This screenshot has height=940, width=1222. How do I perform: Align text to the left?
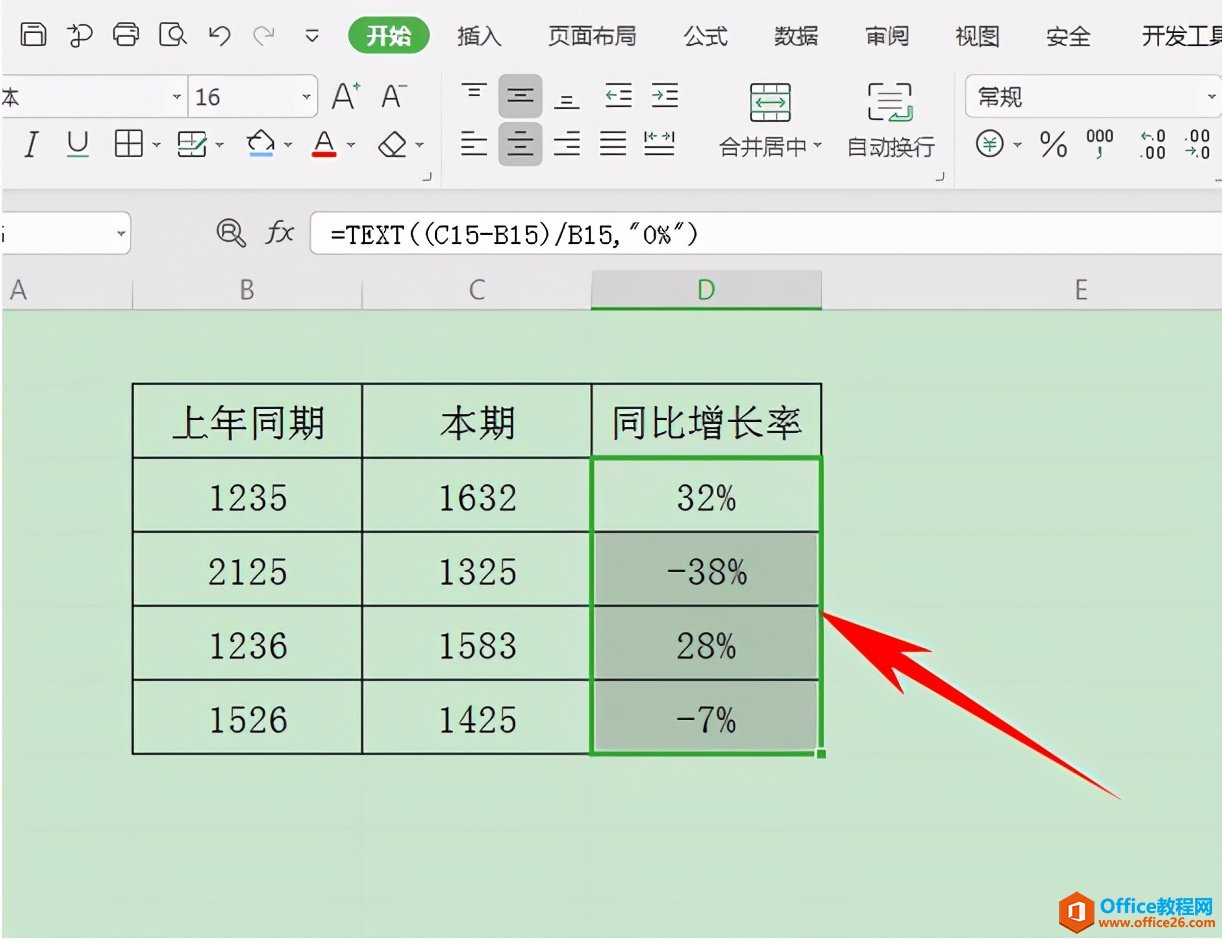474,145
